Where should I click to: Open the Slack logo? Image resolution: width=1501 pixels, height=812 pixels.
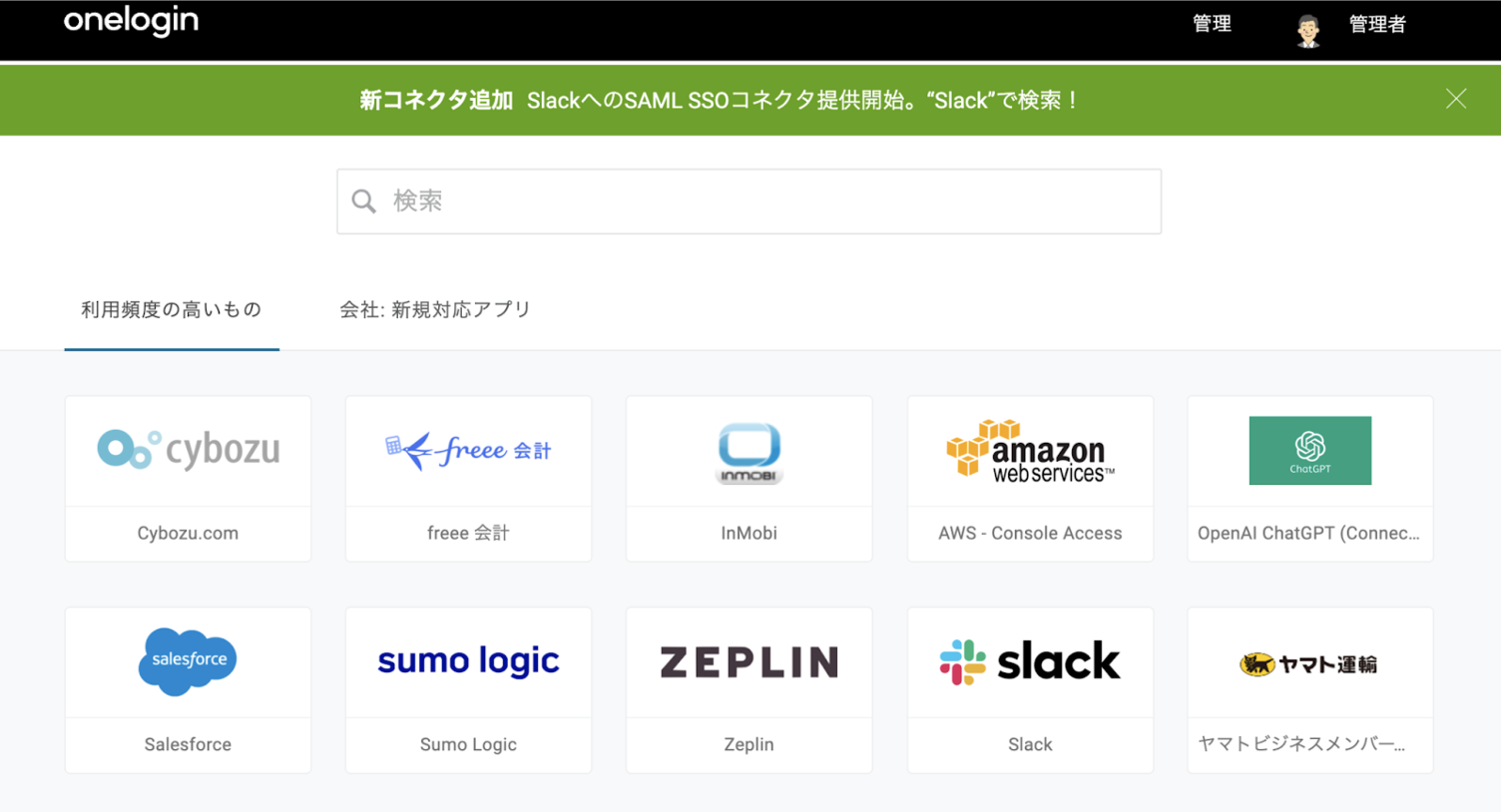pos(1030,661)
